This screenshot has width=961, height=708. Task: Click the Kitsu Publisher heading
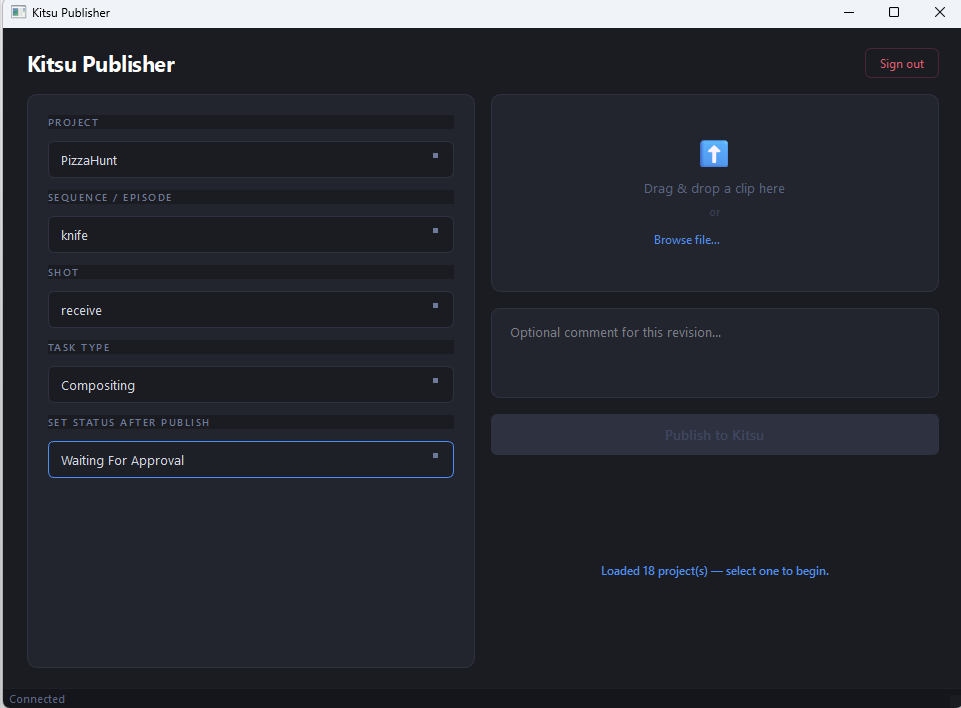tap(101, 64)
